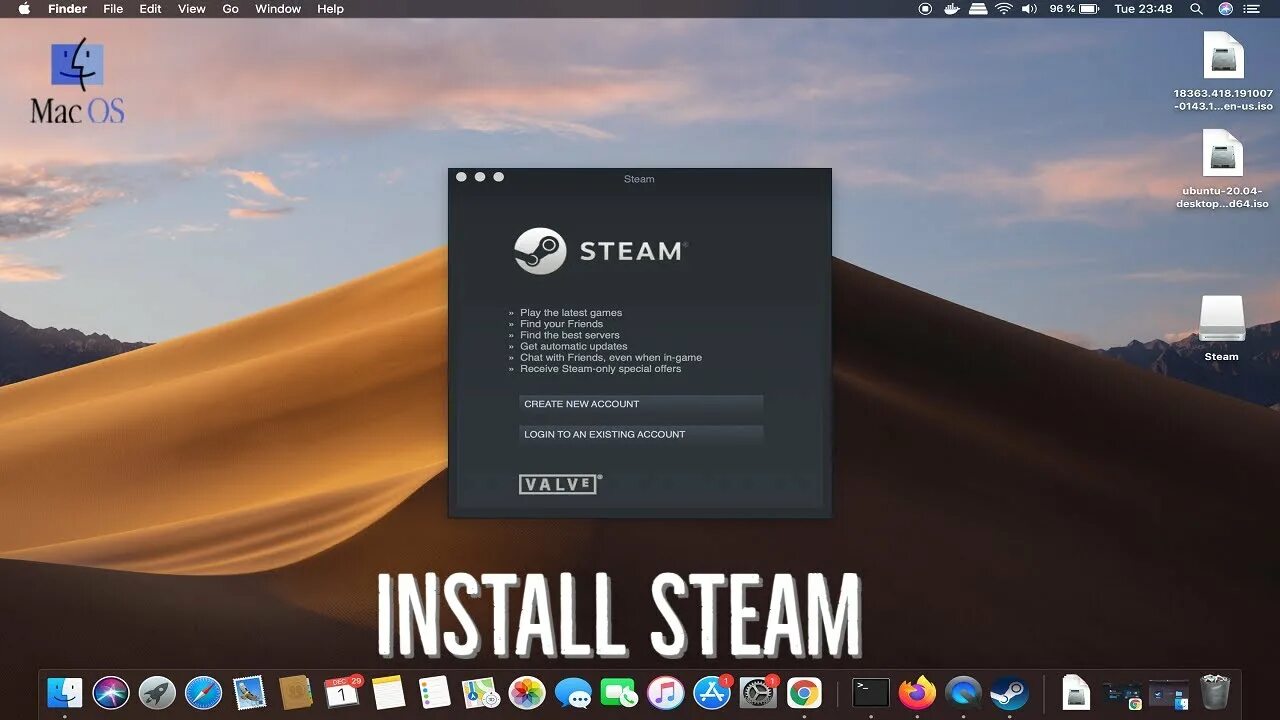Select ubuntu-20.04 desktop iso file
The image size is (1280, 720).
(1222, 169)
